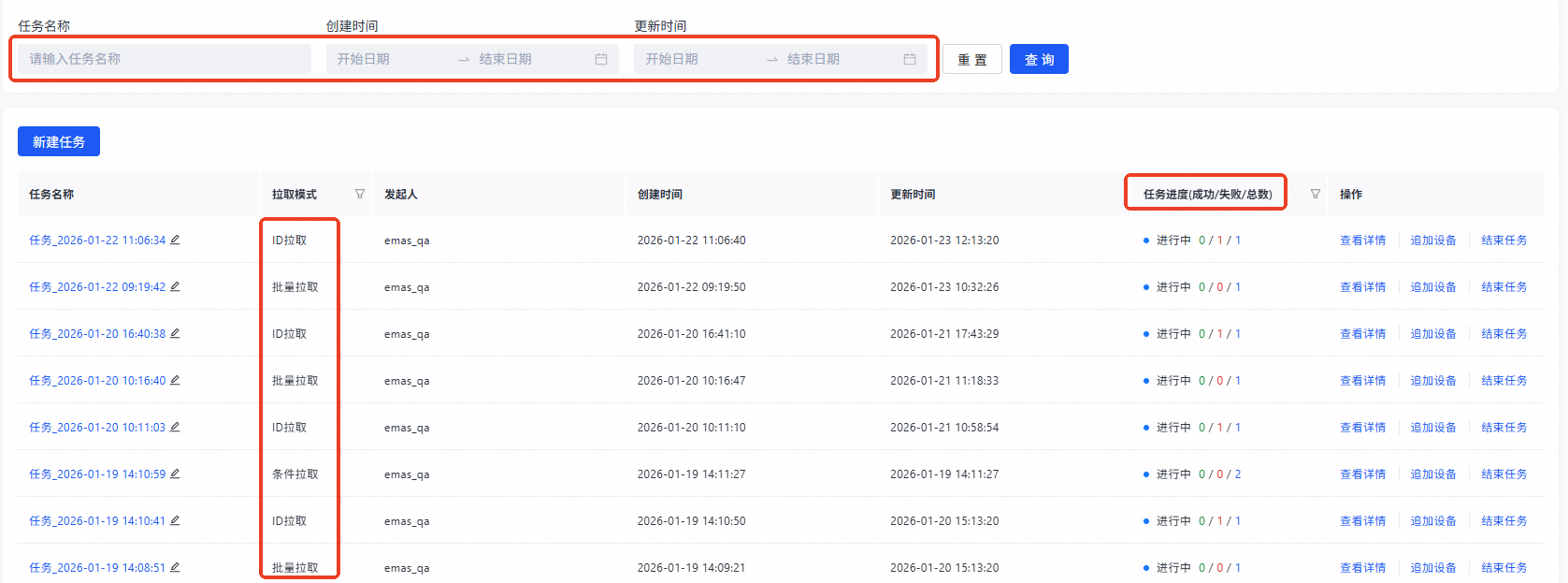Click 结束任务 for task created 2026-01-19 14:11:27
1568x583 pixels.
click(x=1504, y=474)
